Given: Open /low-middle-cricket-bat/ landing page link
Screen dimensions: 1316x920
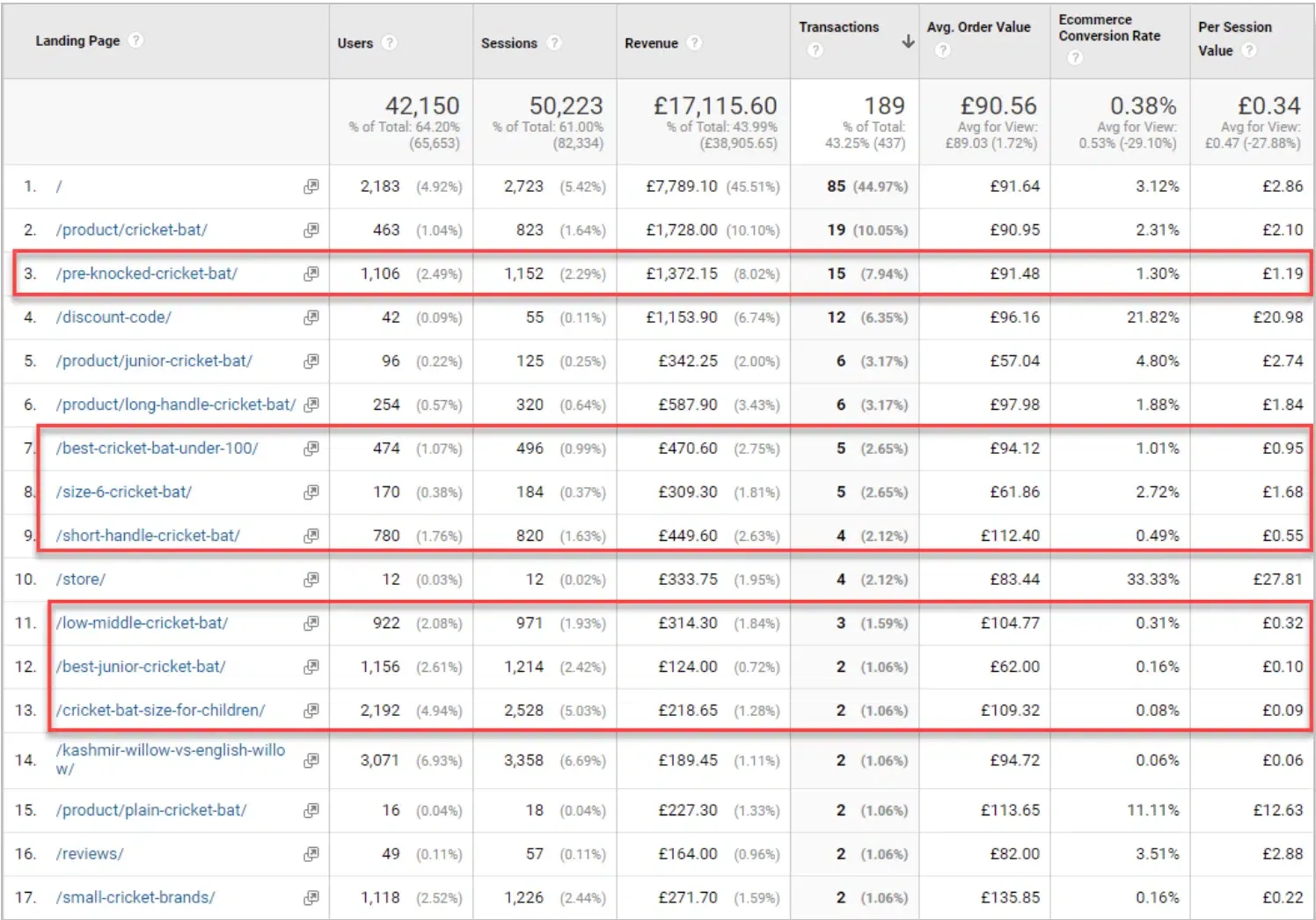Looking at the screenshot, I should pos(143,623).
